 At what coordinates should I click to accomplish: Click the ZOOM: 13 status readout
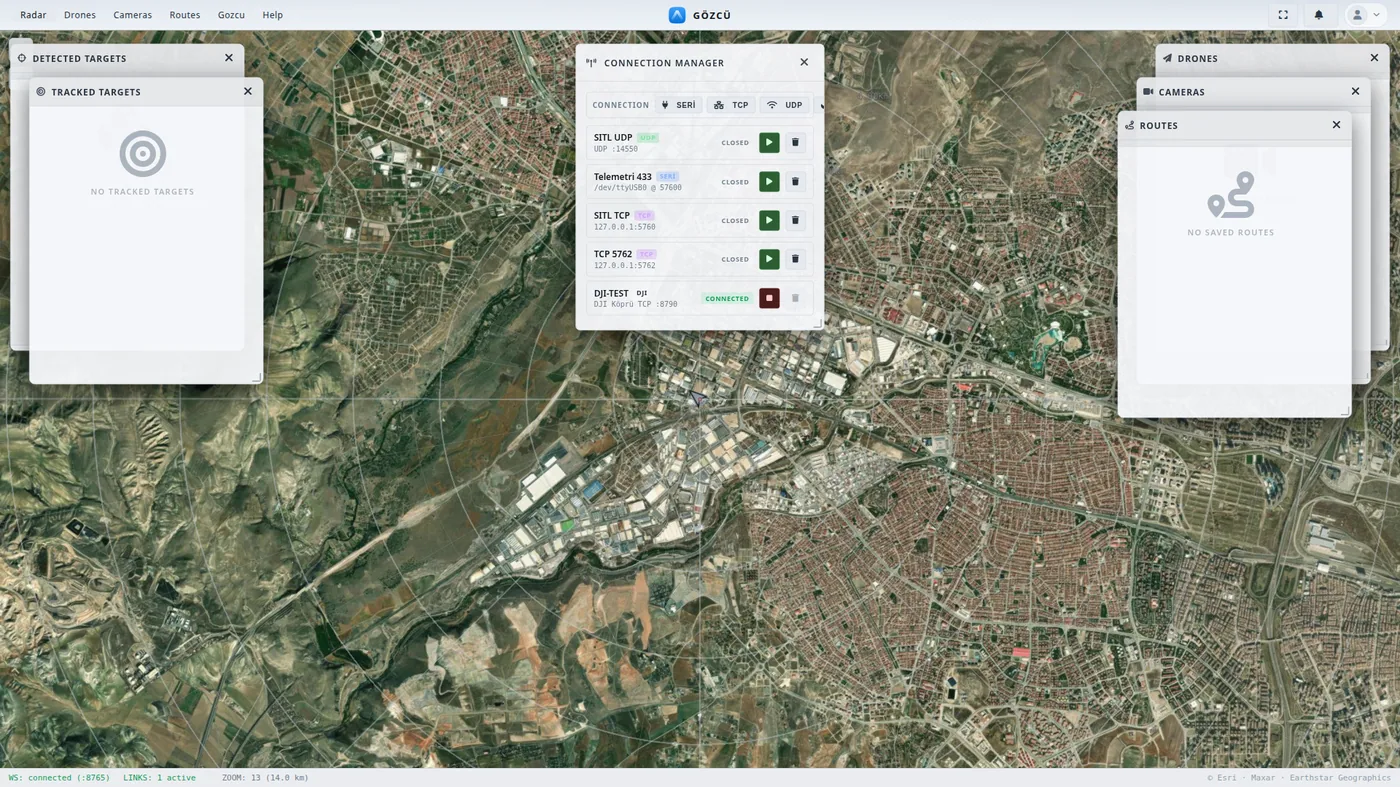tap(265, 777)
